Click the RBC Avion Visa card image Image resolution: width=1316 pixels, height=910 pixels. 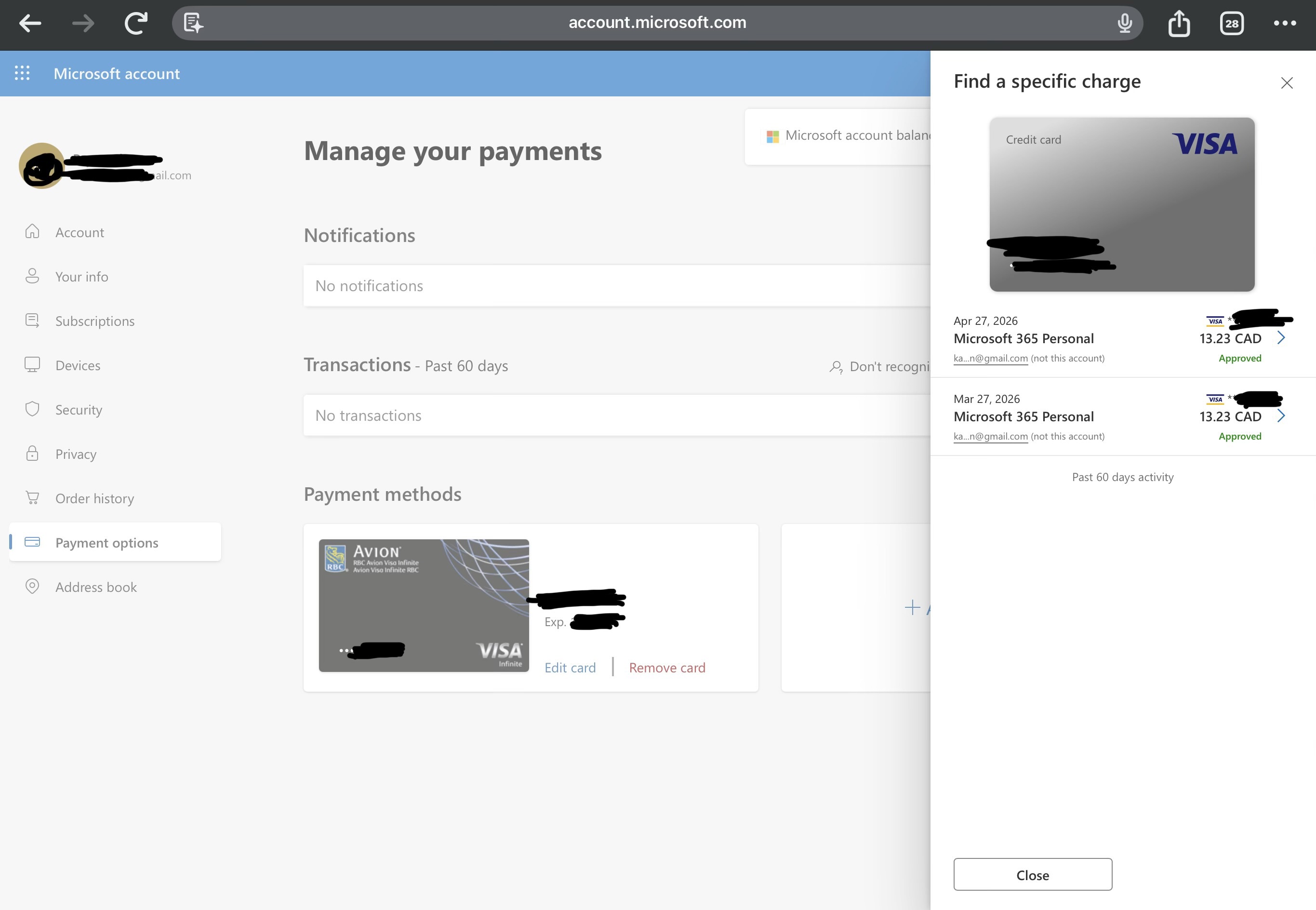(424, 605)
